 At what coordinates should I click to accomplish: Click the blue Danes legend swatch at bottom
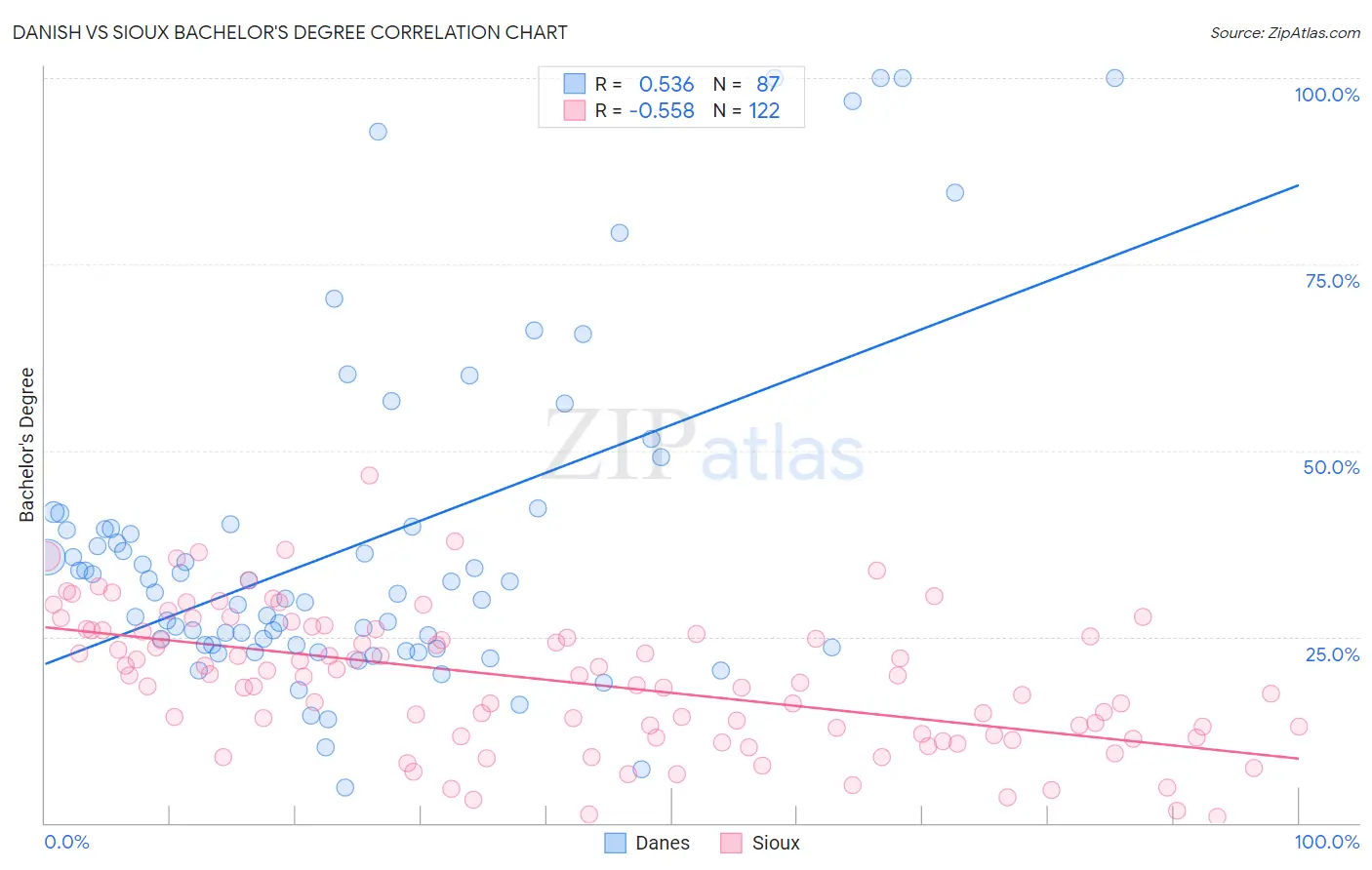(x=615, y=843)
